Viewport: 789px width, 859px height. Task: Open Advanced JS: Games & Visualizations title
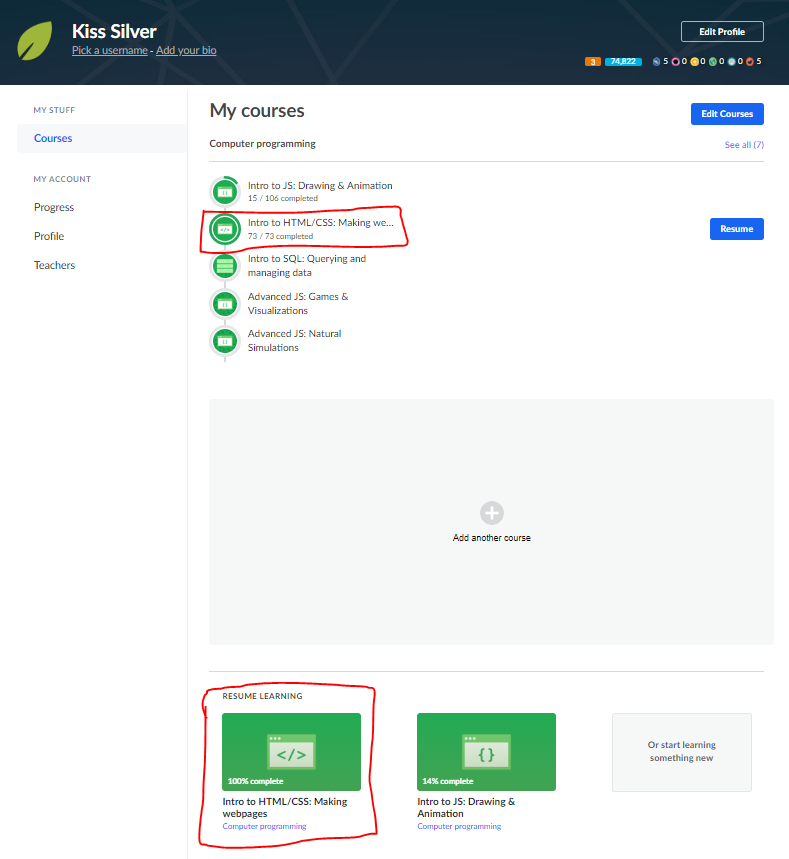298,303
